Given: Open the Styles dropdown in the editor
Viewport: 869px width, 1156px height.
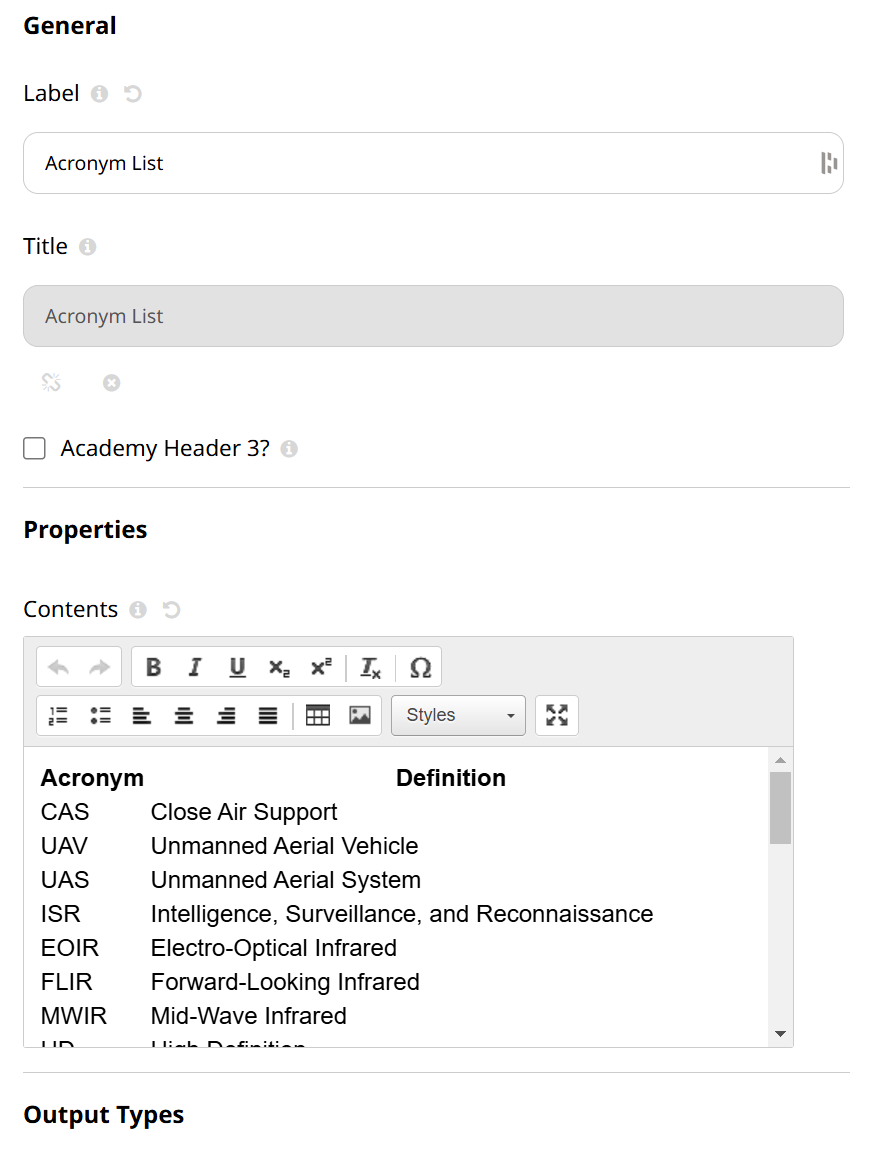Looking at the screenshot, I should click(457, 715).
